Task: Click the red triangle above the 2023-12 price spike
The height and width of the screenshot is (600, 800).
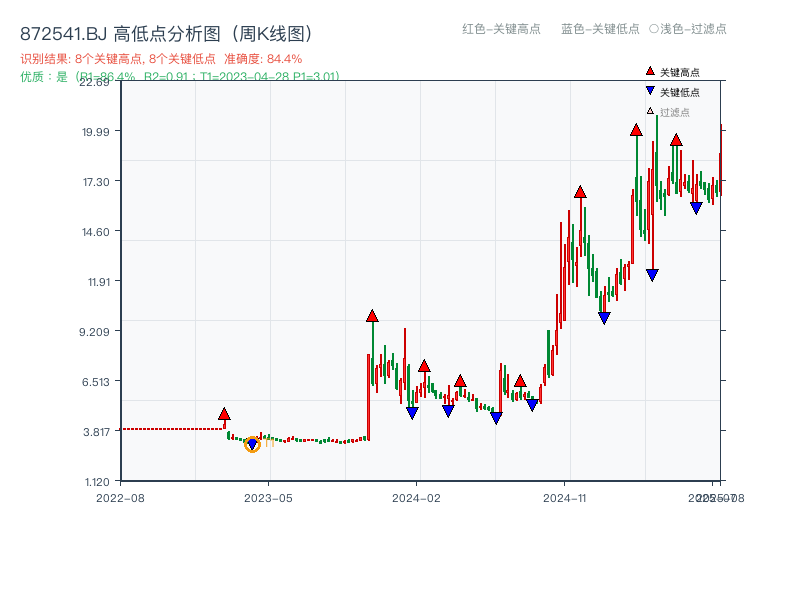Action: tap(371, 315)
